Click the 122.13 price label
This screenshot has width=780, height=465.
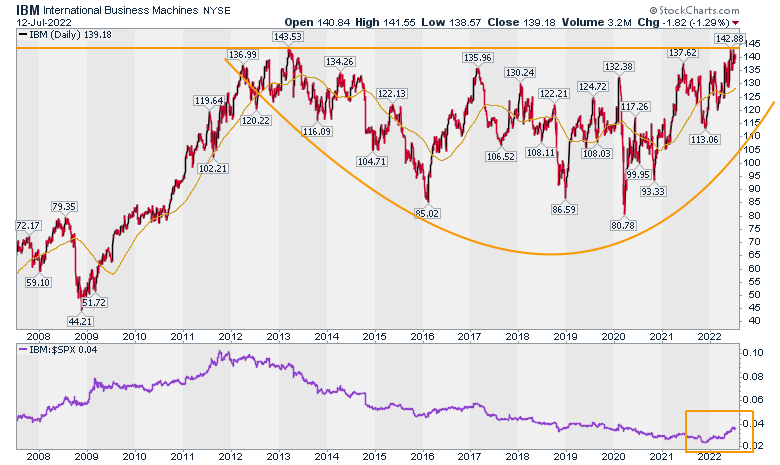click(391, 93)
